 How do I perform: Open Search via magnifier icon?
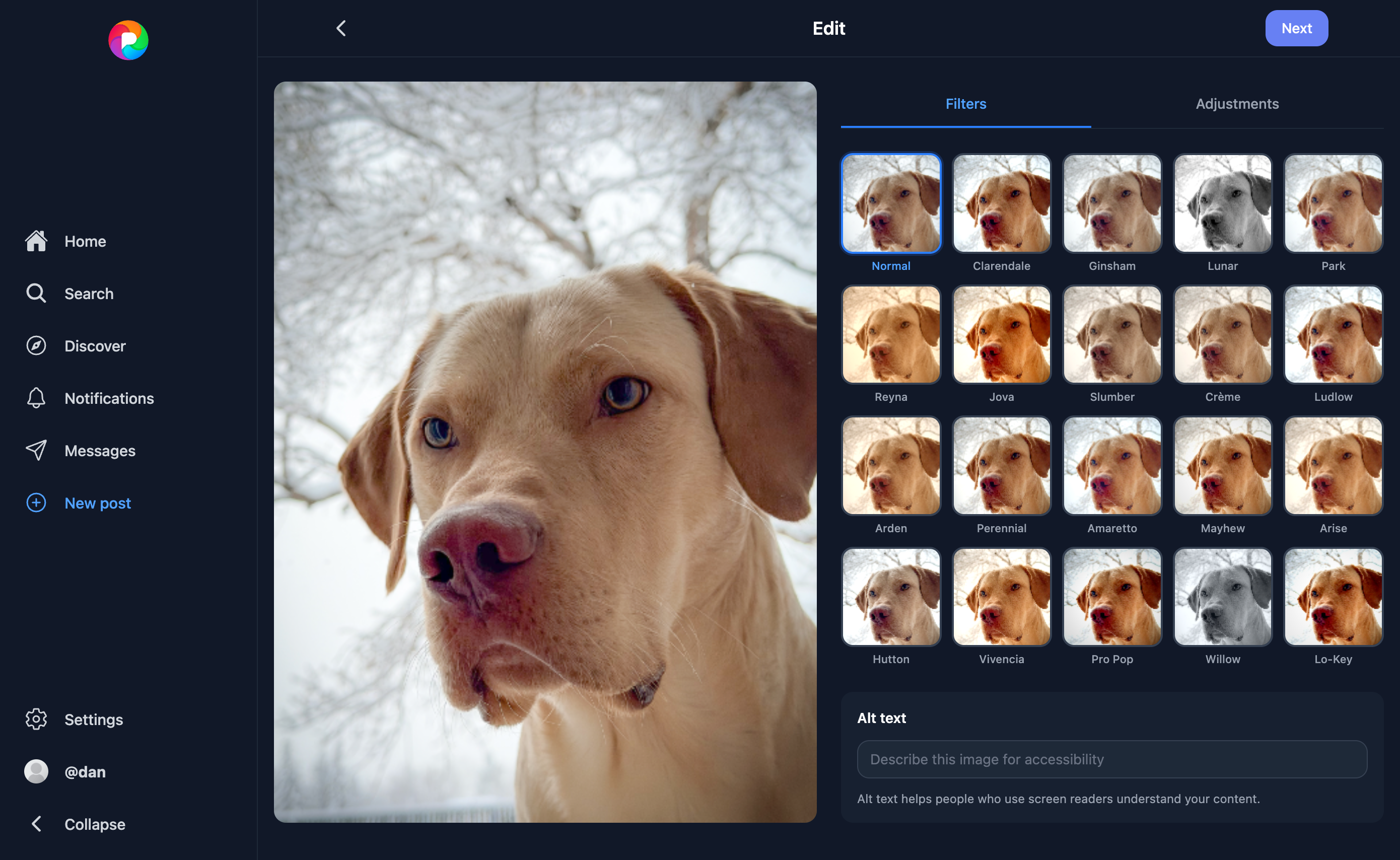click(36, 294)
